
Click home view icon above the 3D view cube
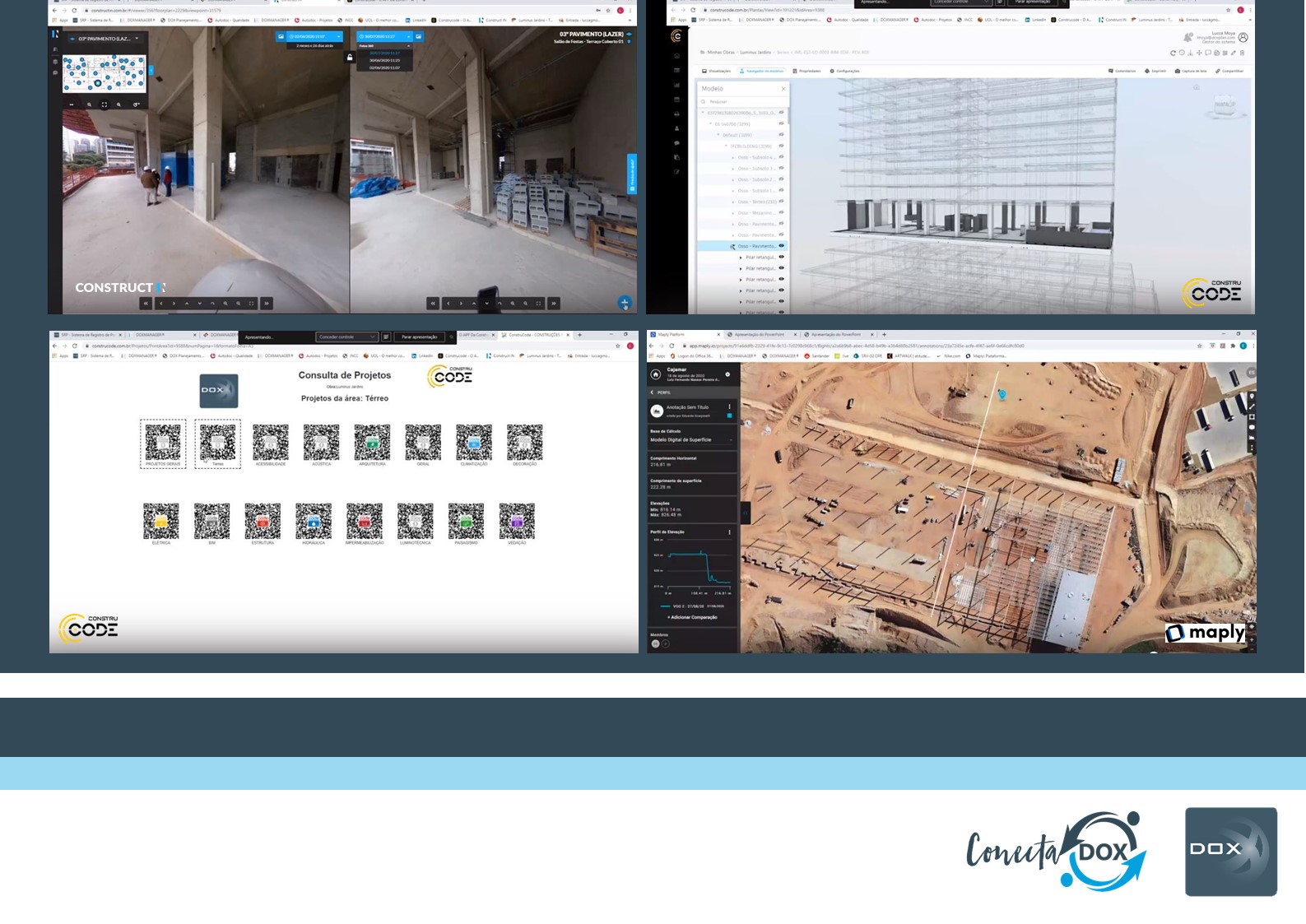pyautogui.click(x=1197, y=87)
